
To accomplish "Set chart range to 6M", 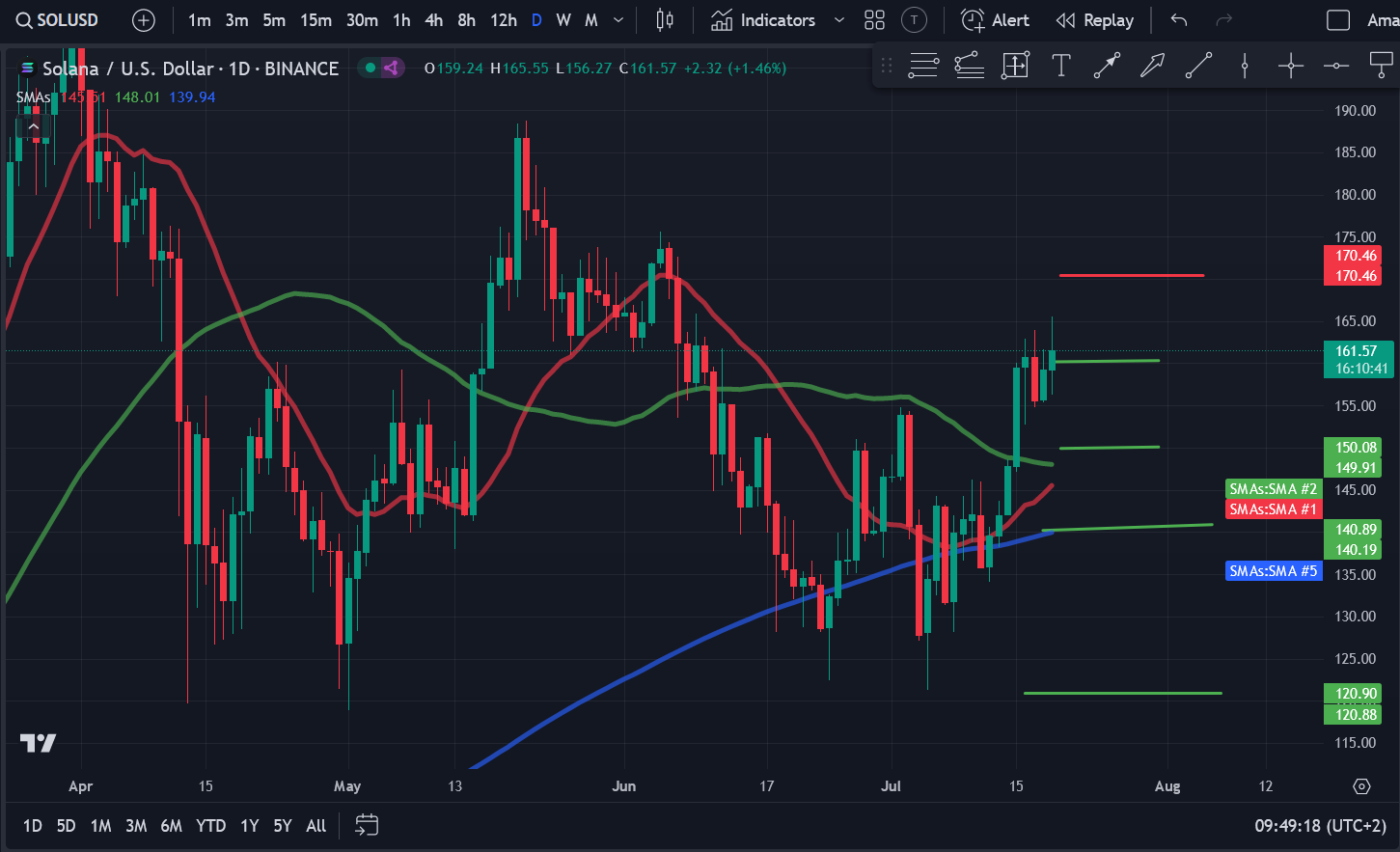I will [x=171, y=826].
